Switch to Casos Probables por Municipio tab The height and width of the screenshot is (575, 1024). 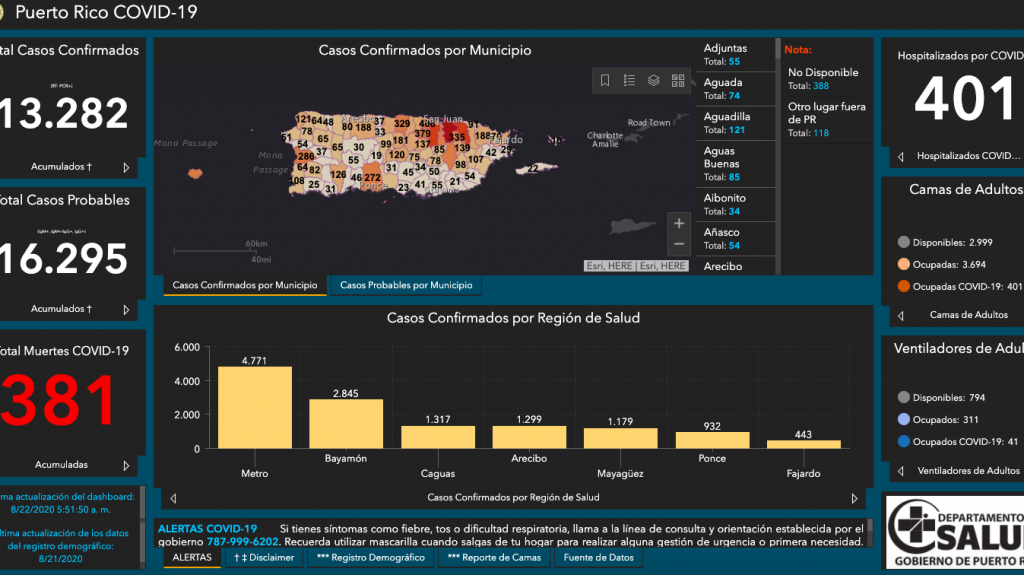(x=406, y=286)
